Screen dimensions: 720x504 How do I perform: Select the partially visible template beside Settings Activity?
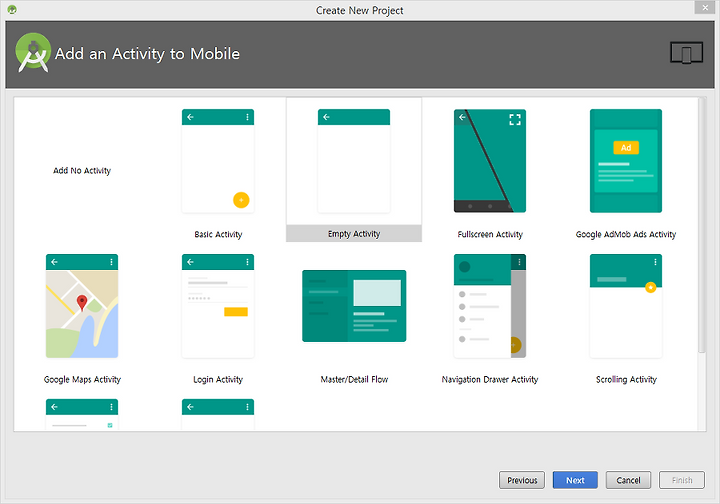(218, 414)
